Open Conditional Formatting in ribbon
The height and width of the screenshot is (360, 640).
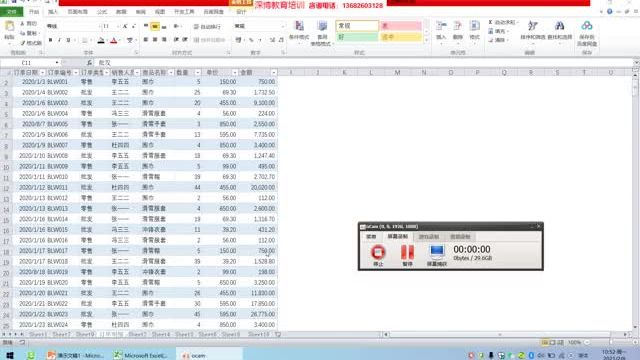(299, 31)
